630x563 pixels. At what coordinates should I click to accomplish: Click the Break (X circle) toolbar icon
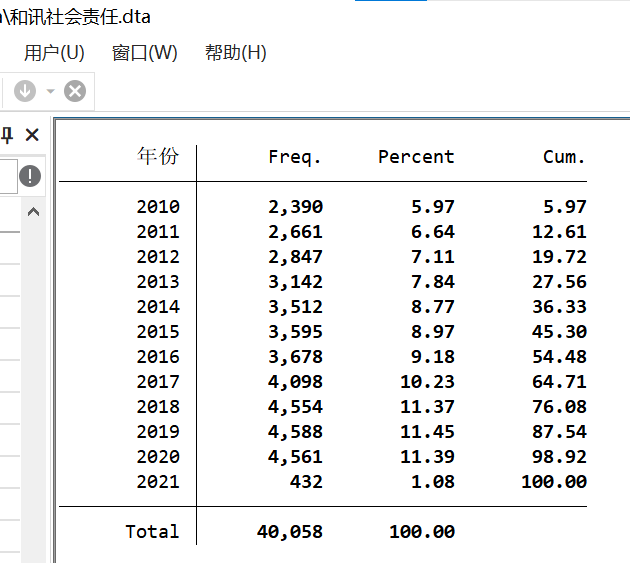[75, 91]
